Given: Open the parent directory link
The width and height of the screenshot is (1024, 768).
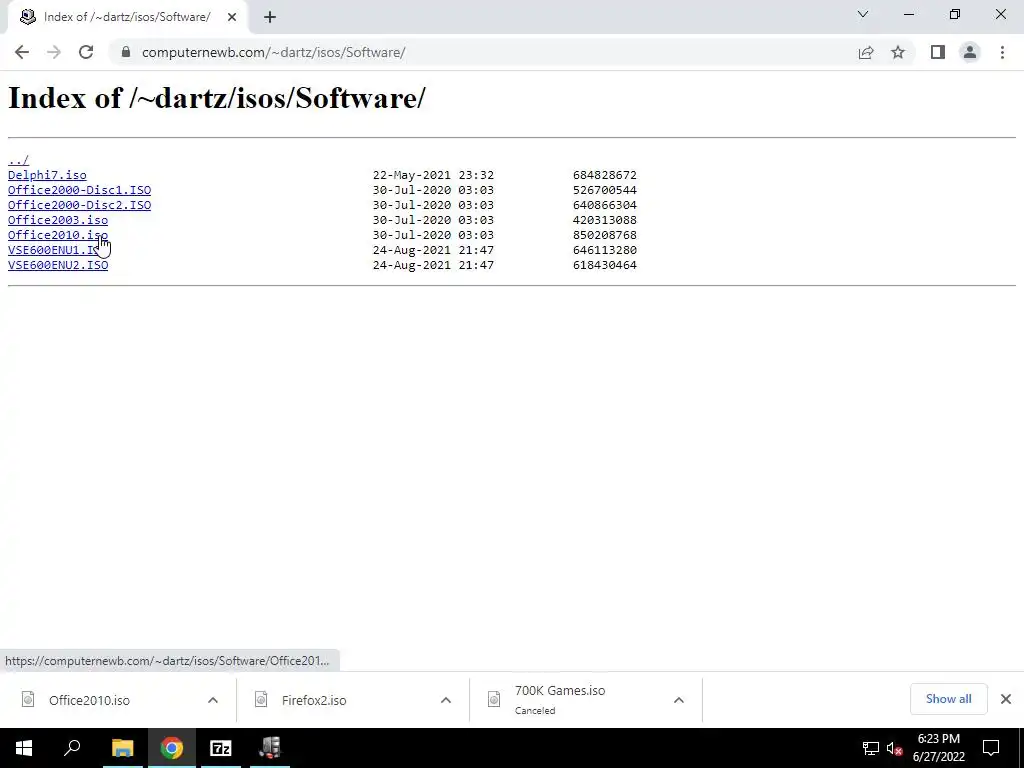Looking at the screenshot, I should click(18, 160).
